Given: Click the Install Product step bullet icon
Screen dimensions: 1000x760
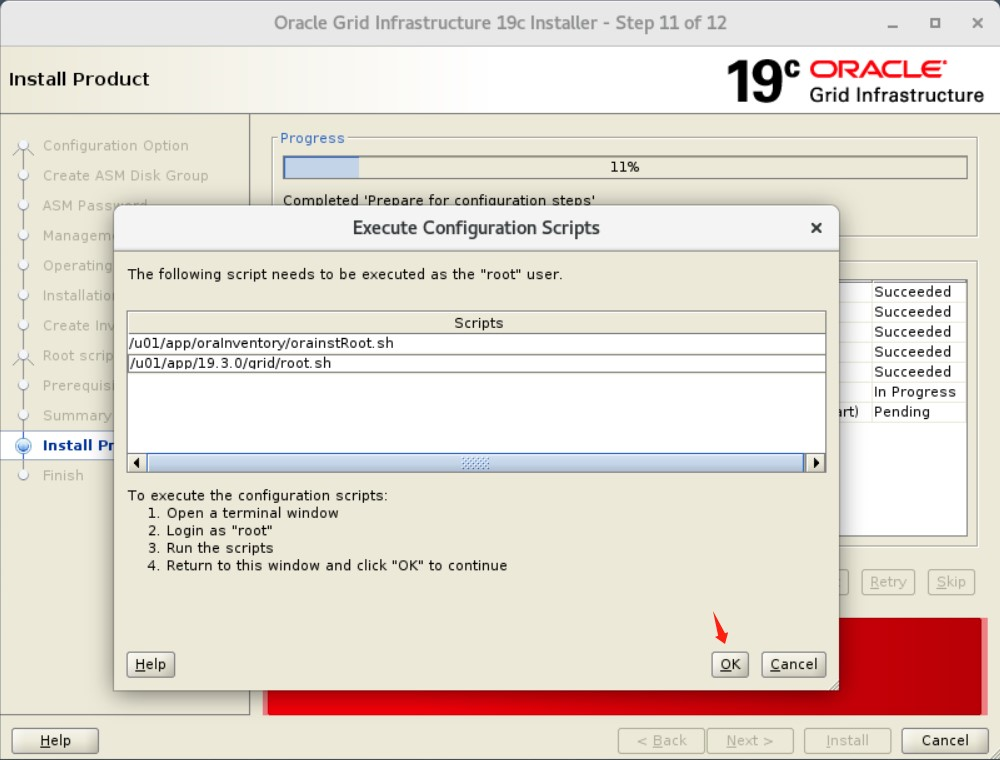Looking at the screenshot, I should (24, 446).
